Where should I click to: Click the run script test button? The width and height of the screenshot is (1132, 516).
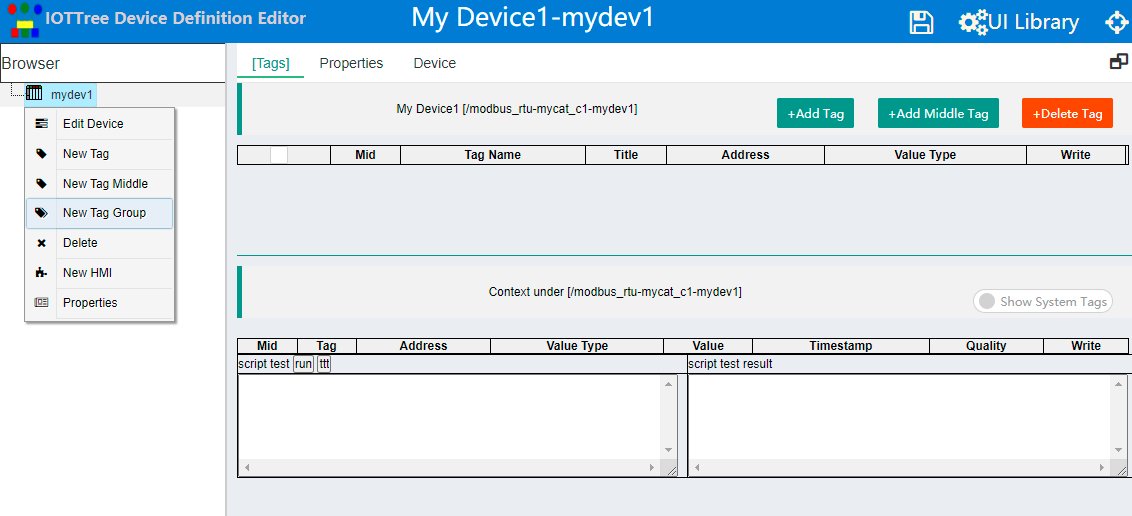coord(303,364)
